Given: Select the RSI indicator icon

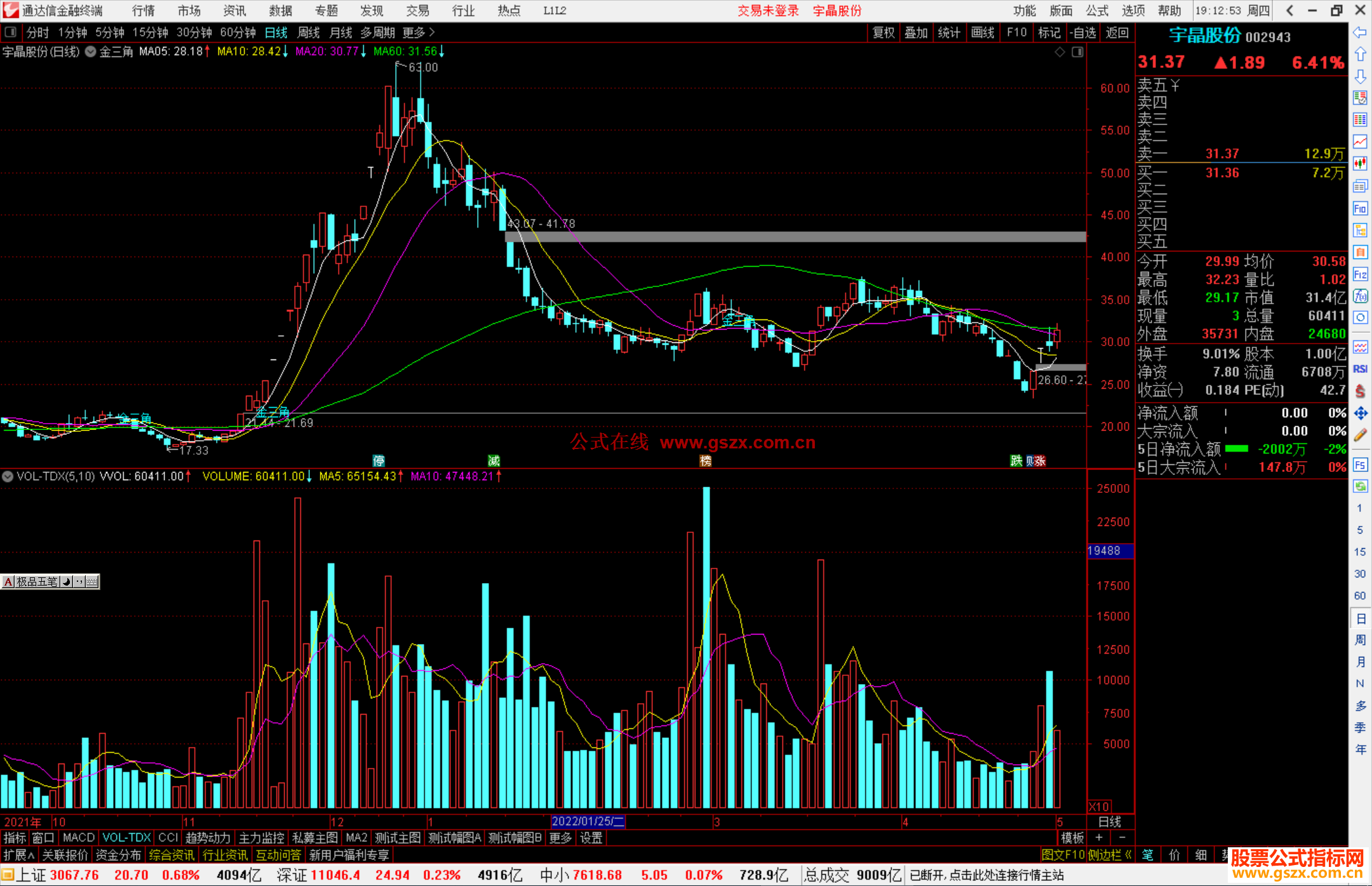Looking at the screenshot, I should [x=1360, y=369].
